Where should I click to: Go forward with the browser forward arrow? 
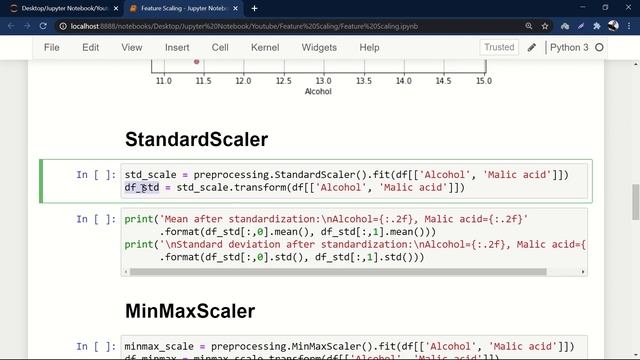click(27, 26)
